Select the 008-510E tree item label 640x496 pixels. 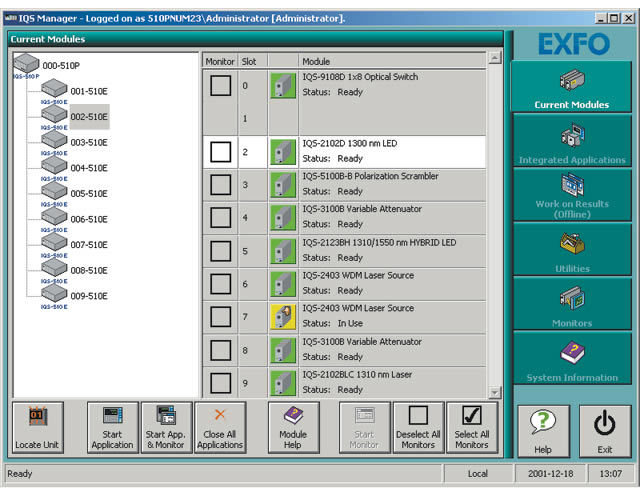[x=89, y=270]
